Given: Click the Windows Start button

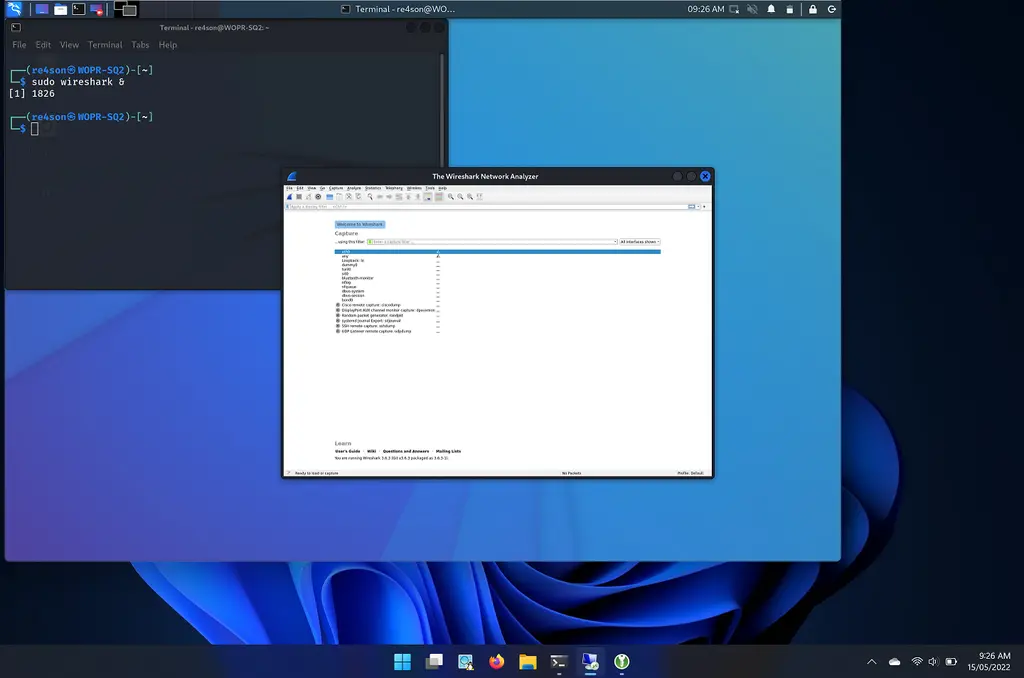Looking at the screenshot, I should click(x=402, y=662).
